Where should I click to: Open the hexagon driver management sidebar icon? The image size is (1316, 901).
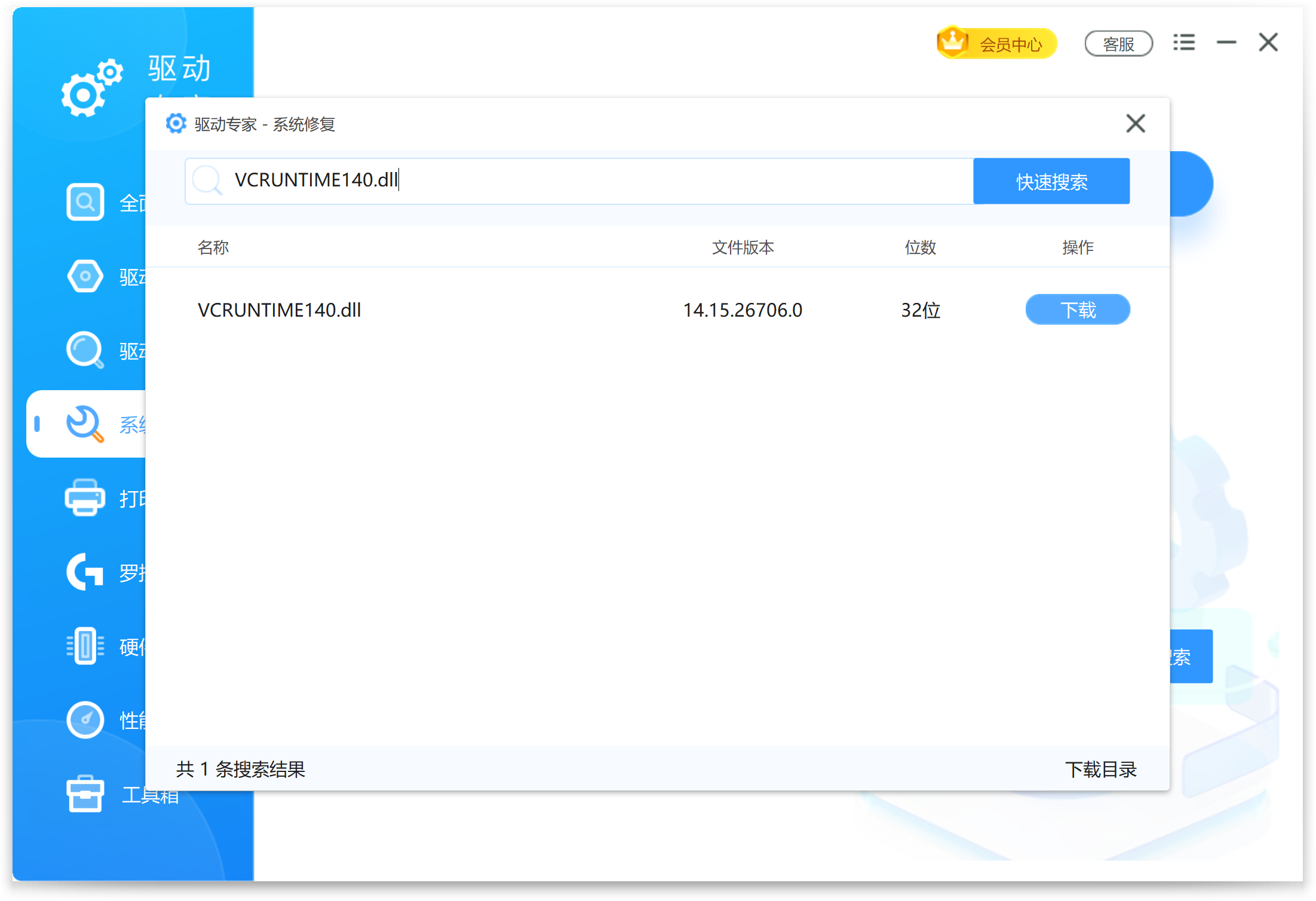[x=85, y=276]
